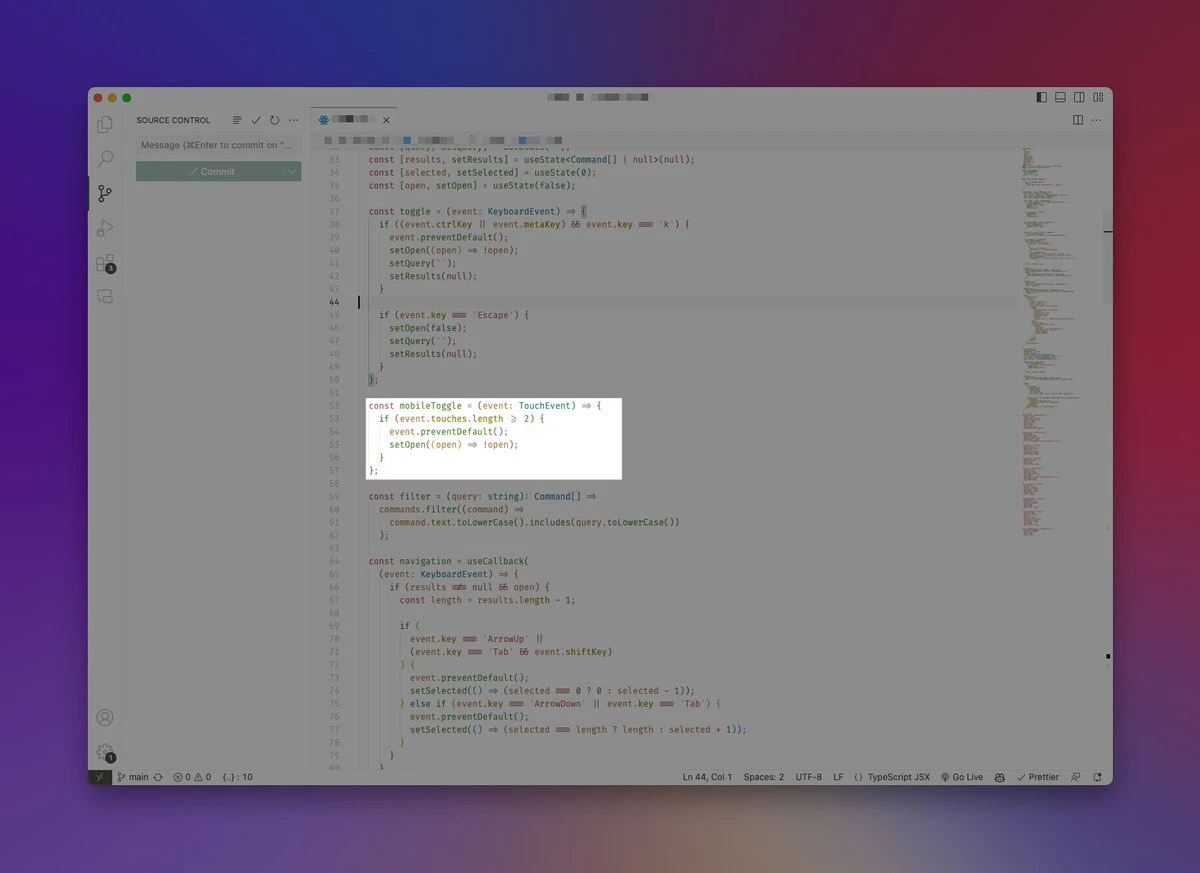This screenshot has width=1200, height=873.
Task: Close the open editor tab
Action: (x=386, y=120)
